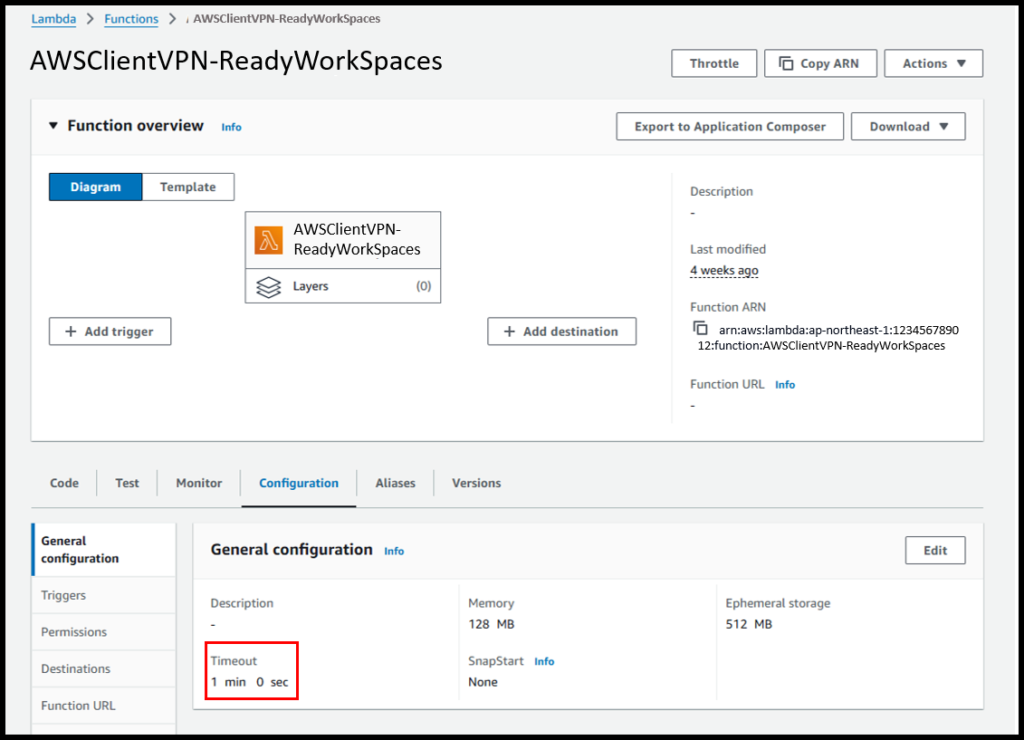
Task: Select Permissions in the configuration sidebar
Action: coord(74,632)
